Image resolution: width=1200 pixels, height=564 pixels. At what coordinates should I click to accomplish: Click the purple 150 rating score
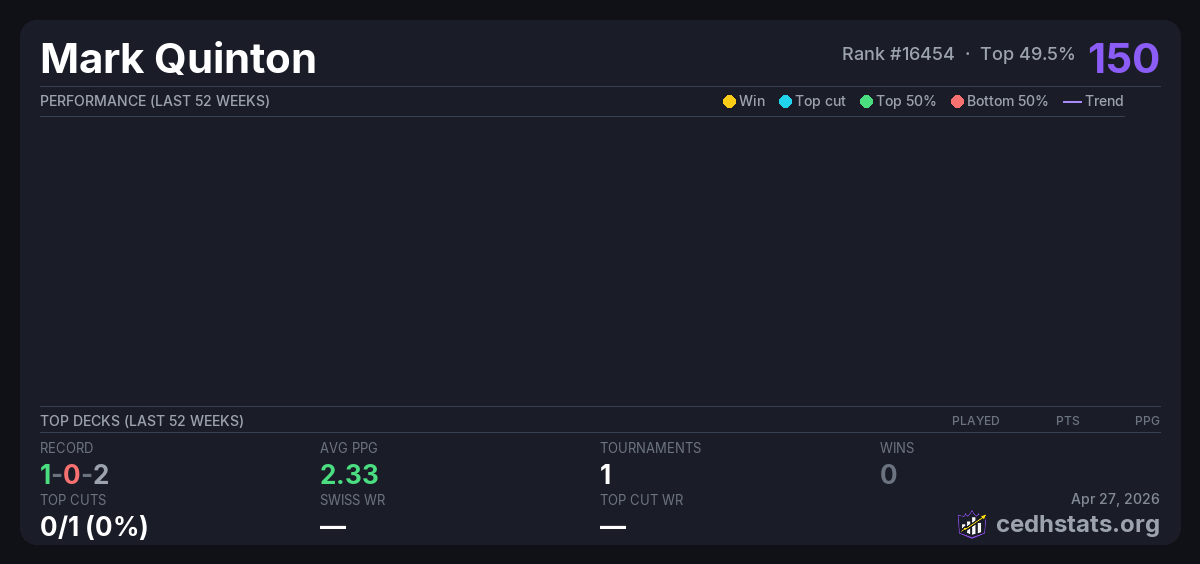coord(1123,58)
